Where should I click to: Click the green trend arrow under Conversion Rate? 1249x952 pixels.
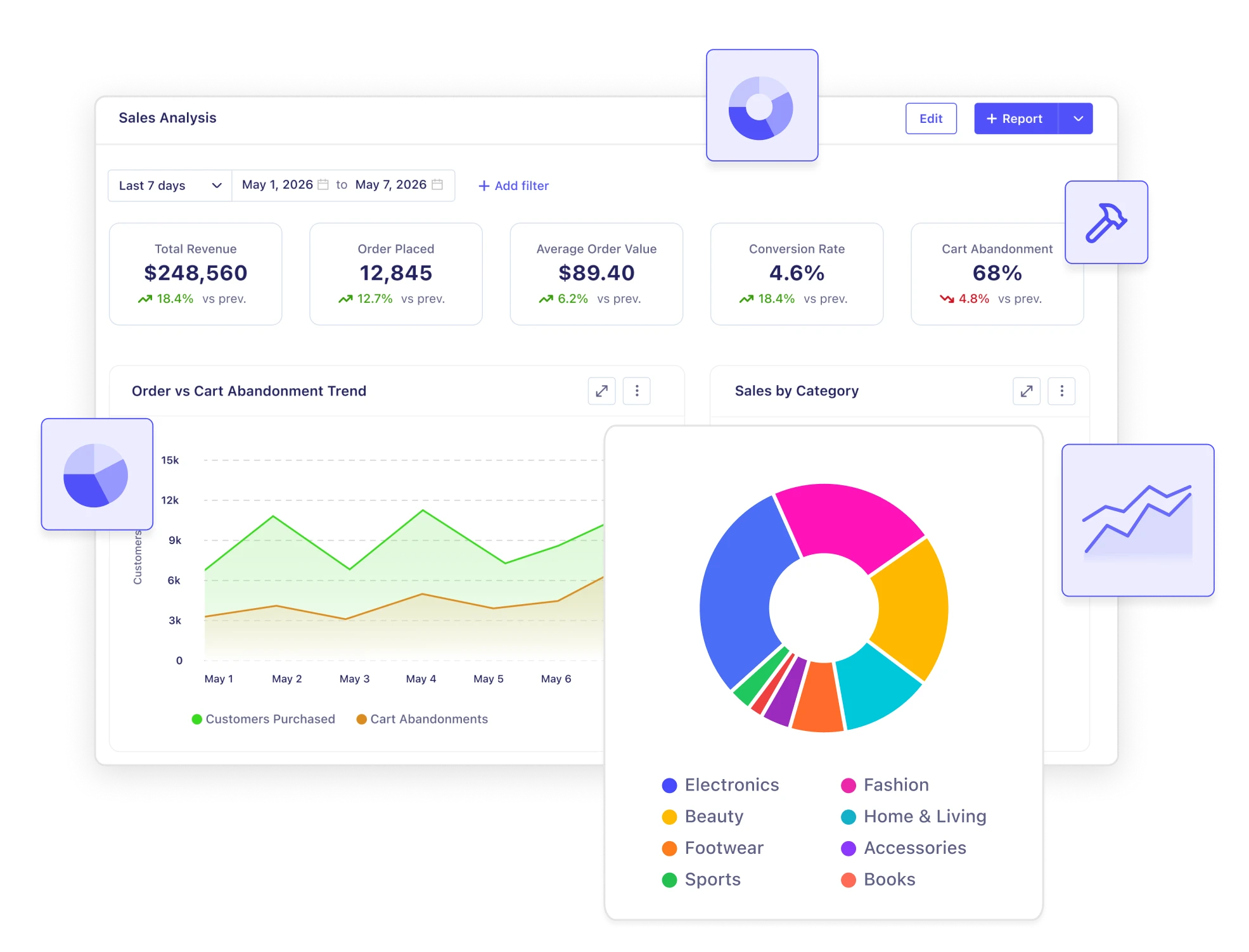point(746,299)
